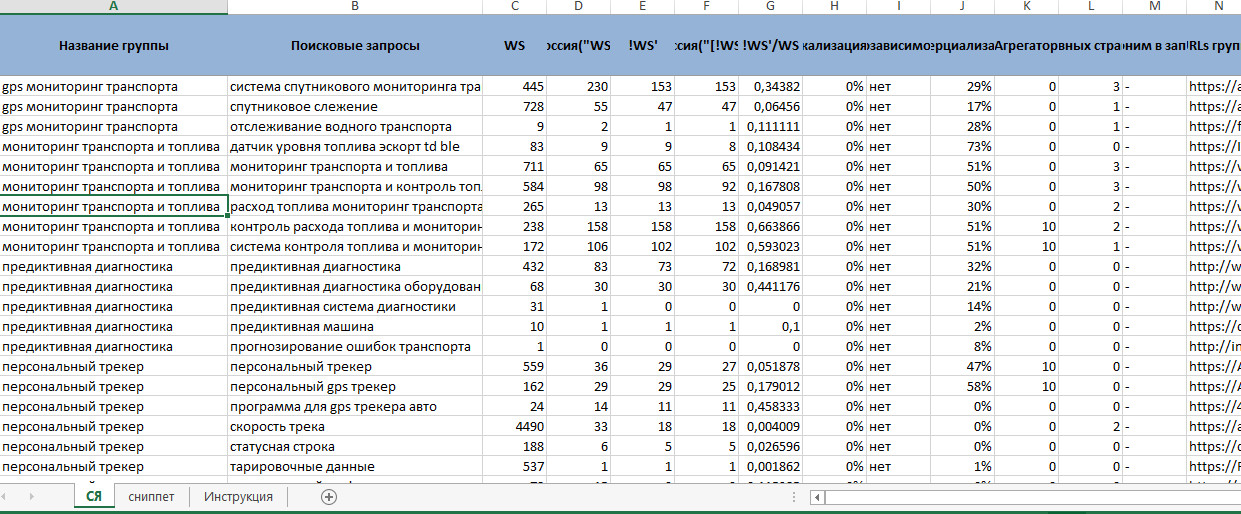Switch to the СЯ sheet tab

tap(94, 497)
